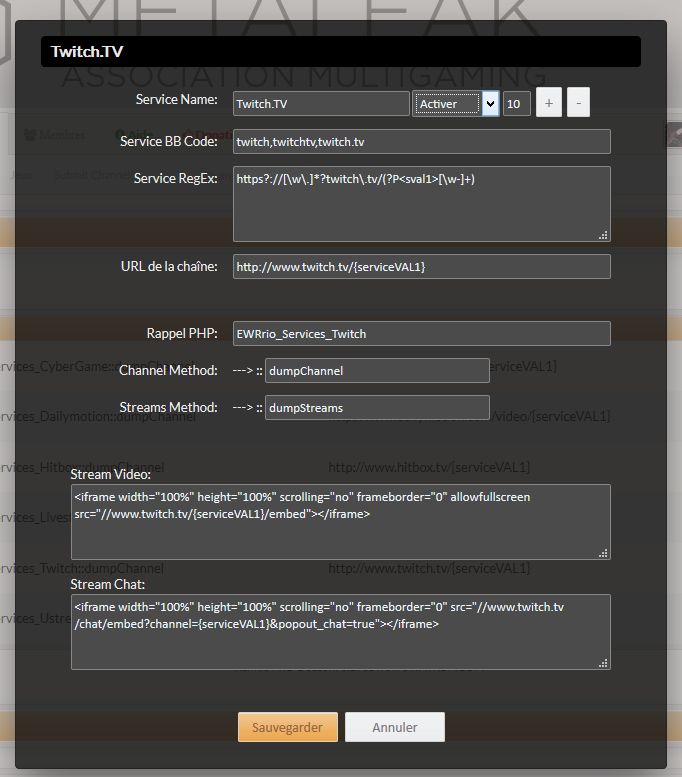Cancel the dialog with Annuler

(395, 727)
